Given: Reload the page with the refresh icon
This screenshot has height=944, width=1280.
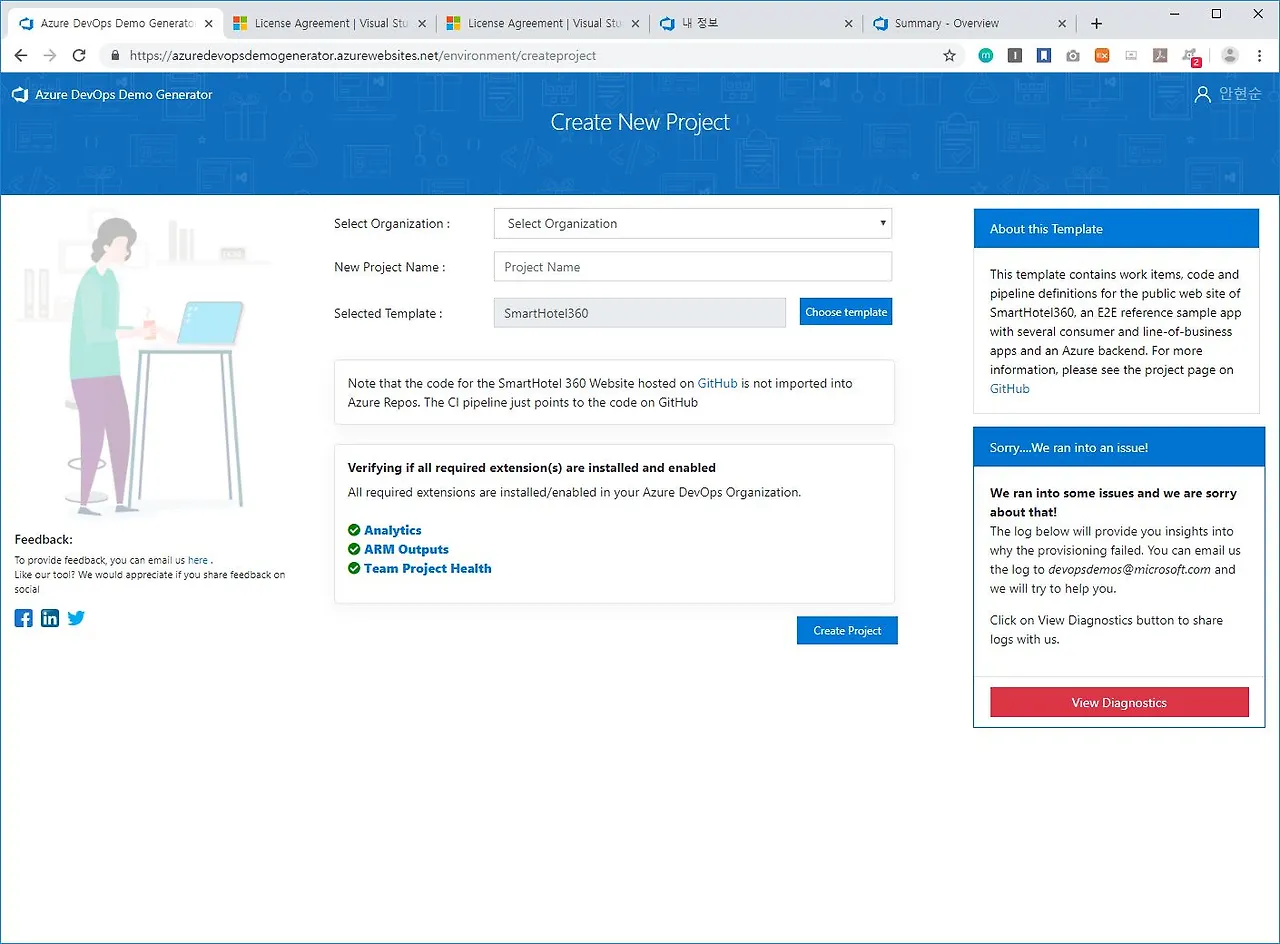Looking at the screenshot, I should (x=79, y=56).
